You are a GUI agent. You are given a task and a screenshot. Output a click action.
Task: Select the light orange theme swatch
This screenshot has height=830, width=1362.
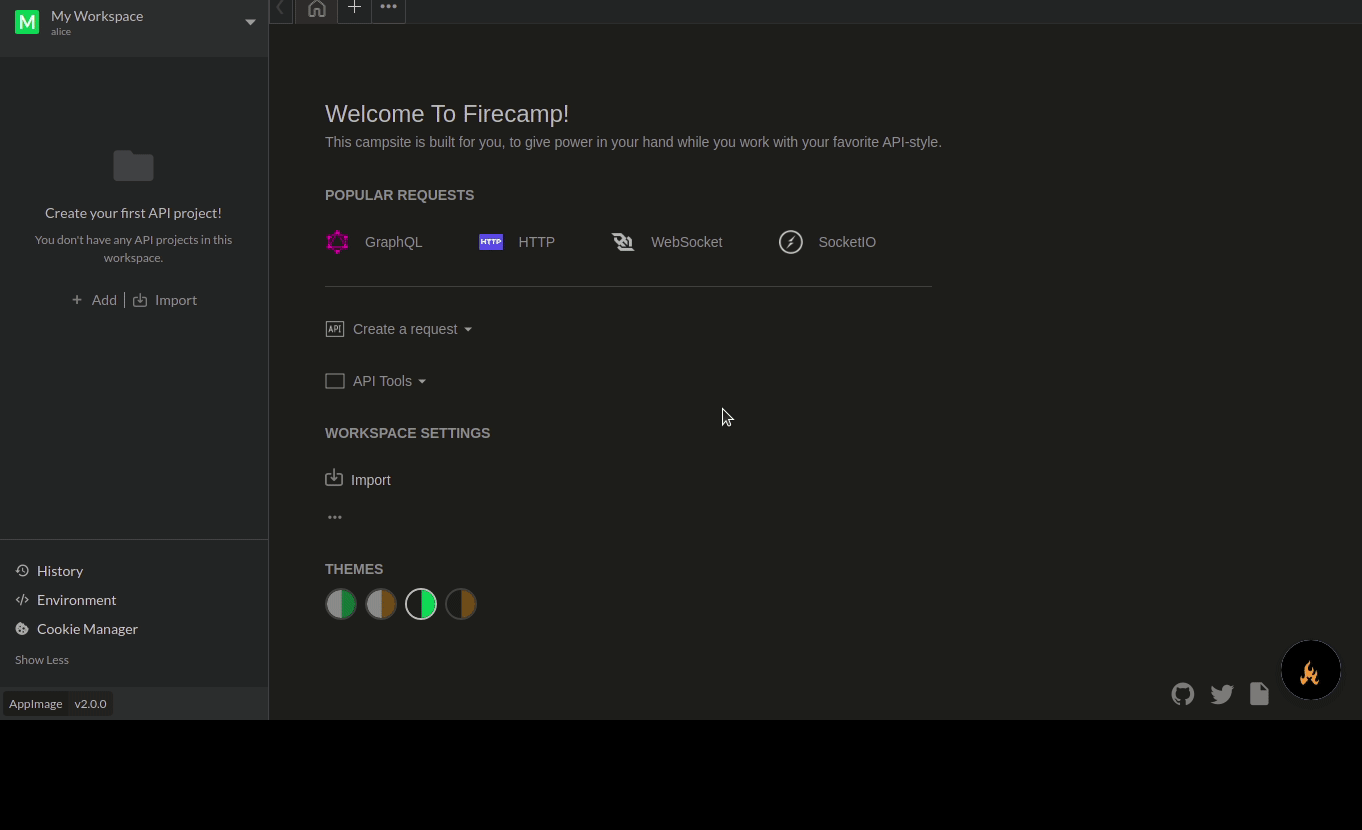[x=381, y=604]
